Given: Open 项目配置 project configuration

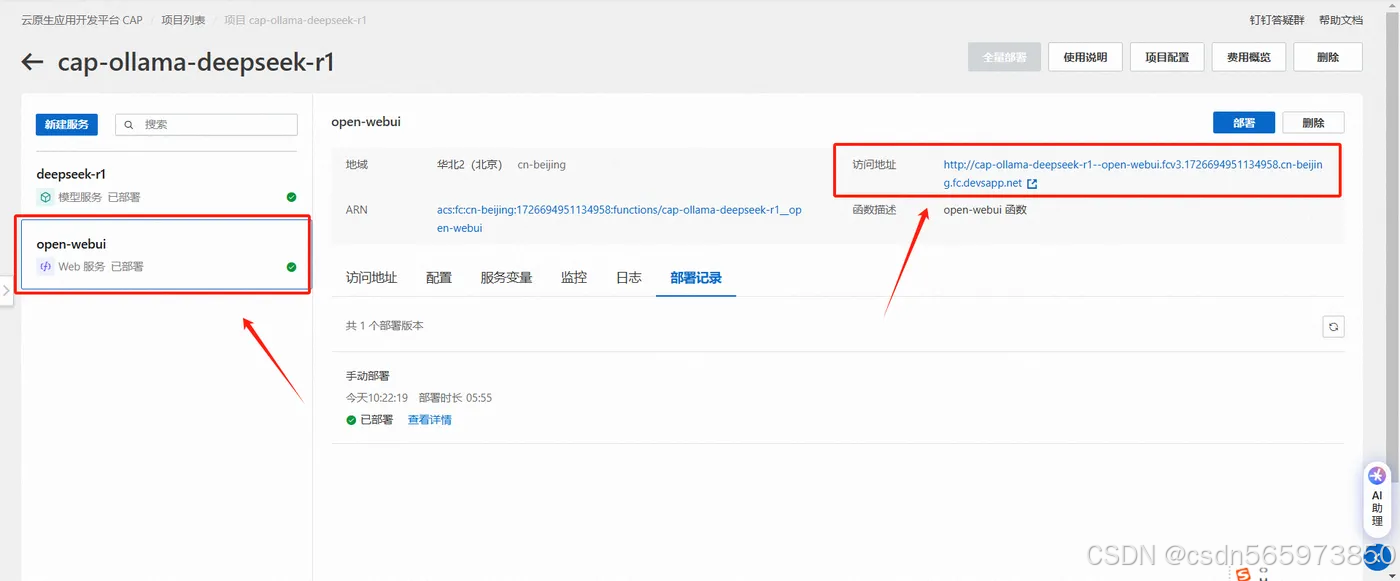Looking at the screenshot, I should pos(1167,57).
